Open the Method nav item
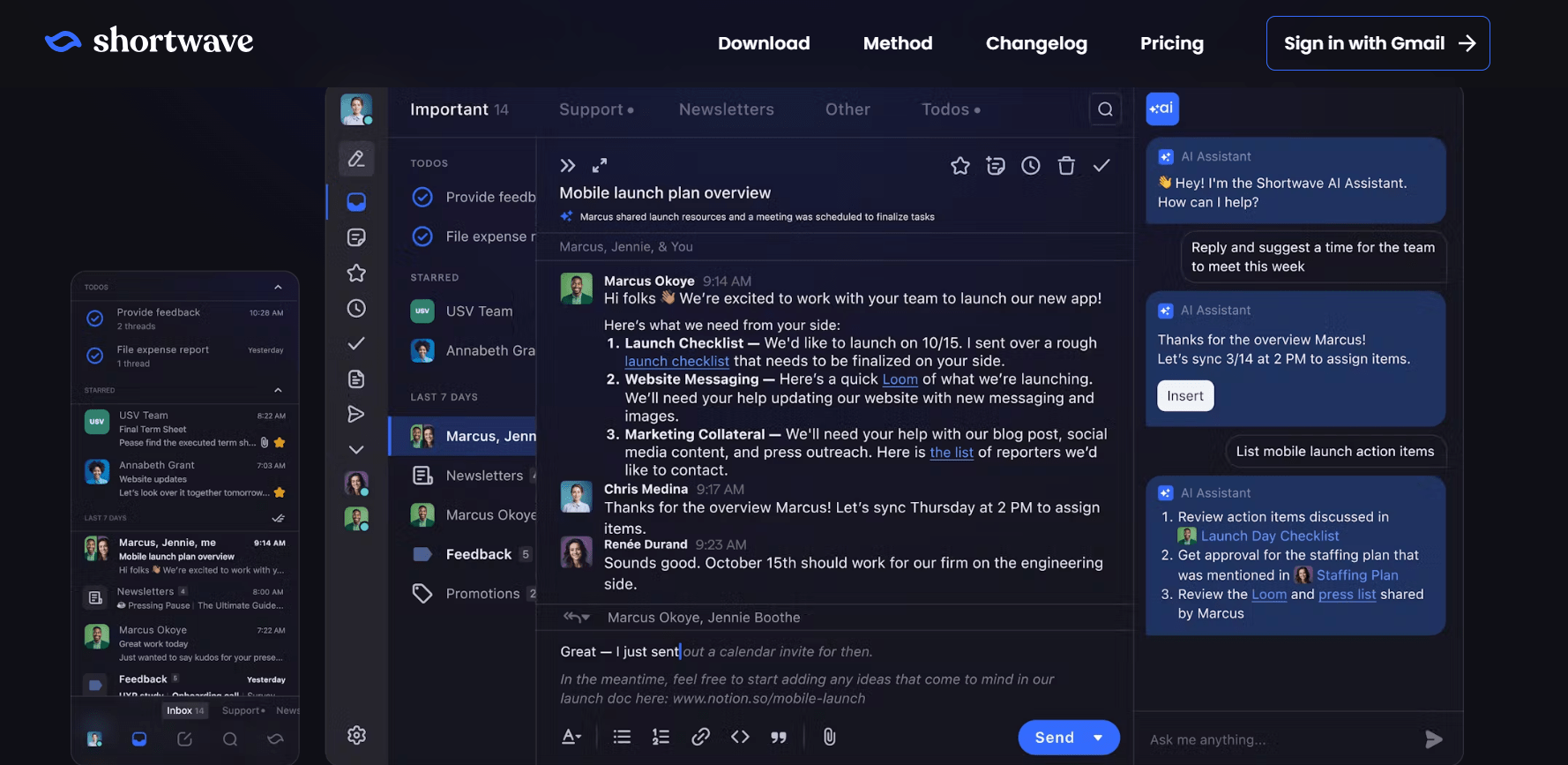Viewport: 1568px width, 765px height. (898, 43)
